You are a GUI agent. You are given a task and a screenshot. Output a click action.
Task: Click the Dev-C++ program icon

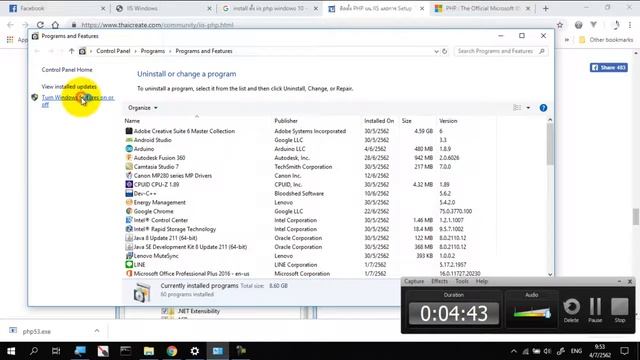point(129,193)
